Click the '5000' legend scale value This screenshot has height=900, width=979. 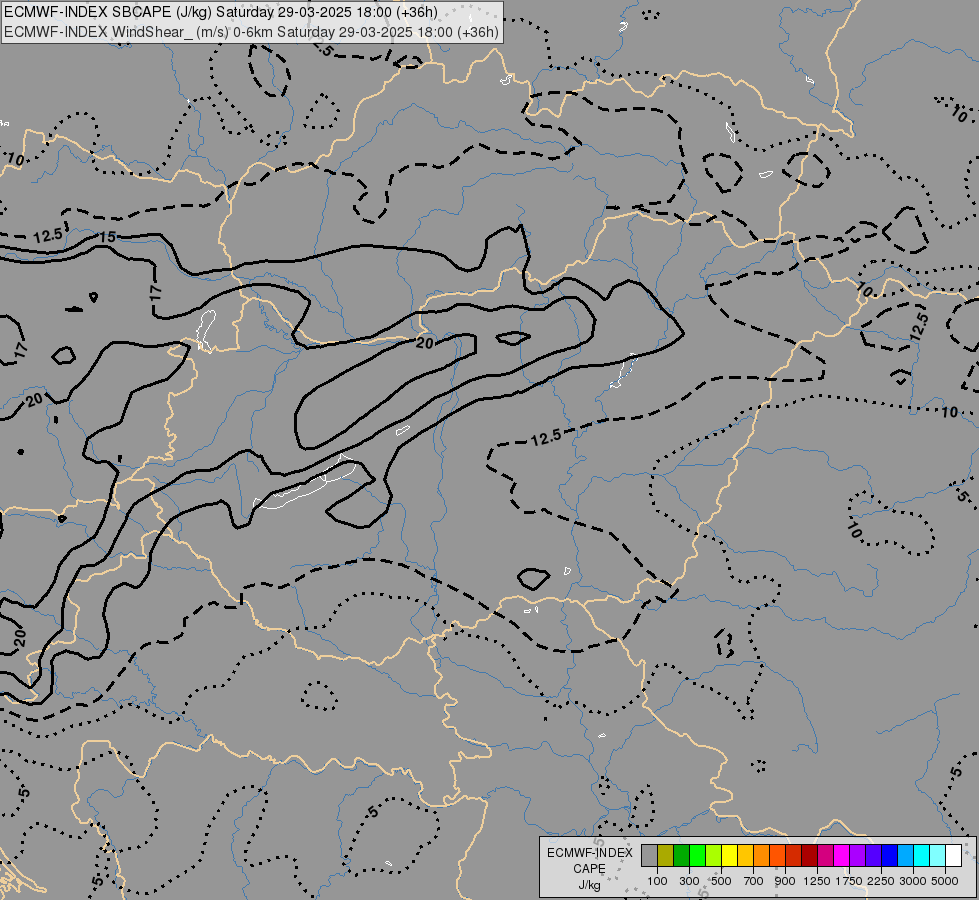click(x=945, y=881)
